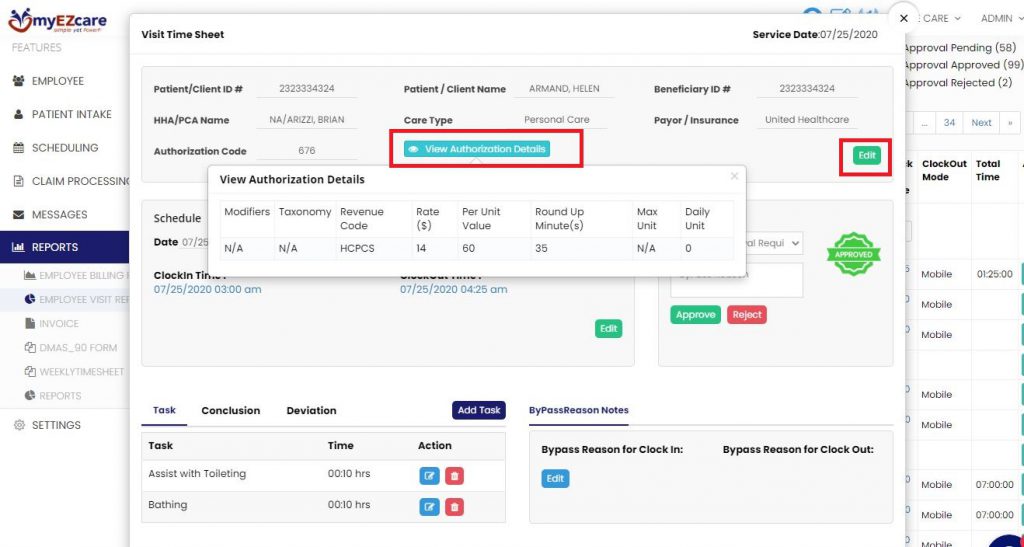This screenshot has width=1024, height=547.
Task: Open Claim Processing in the sidebar
Action: point(72,181)
